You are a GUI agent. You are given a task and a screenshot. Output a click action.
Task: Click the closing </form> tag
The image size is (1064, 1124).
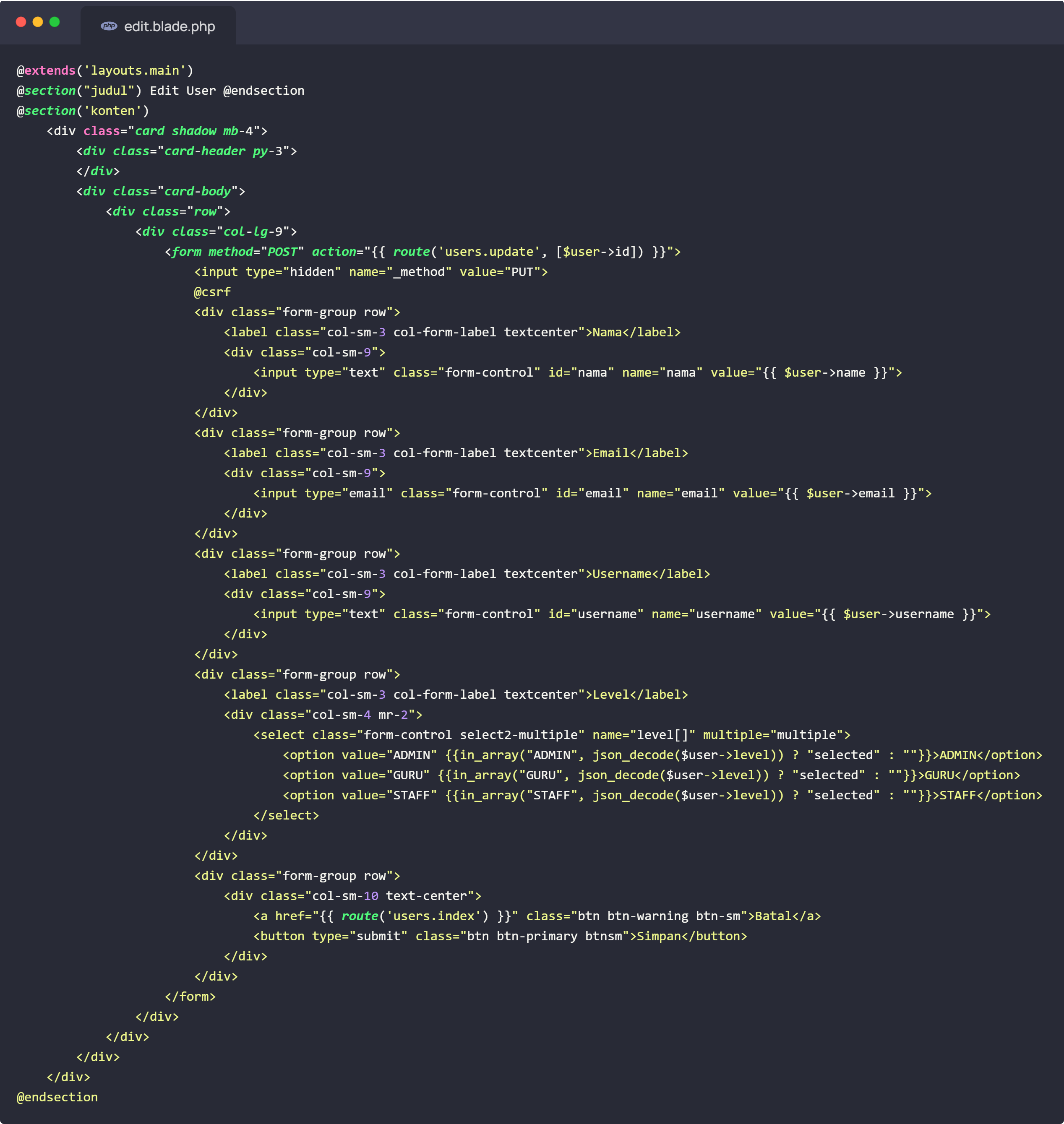[x=190, y=997]
